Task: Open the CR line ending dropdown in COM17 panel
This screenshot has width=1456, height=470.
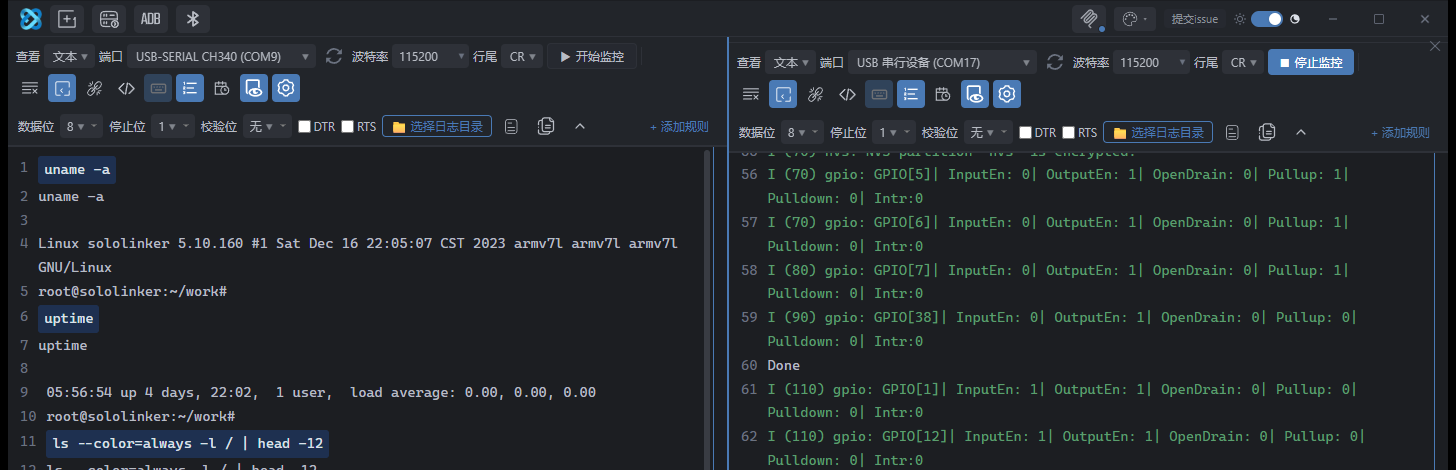Action: click(x=1243, y=62)
